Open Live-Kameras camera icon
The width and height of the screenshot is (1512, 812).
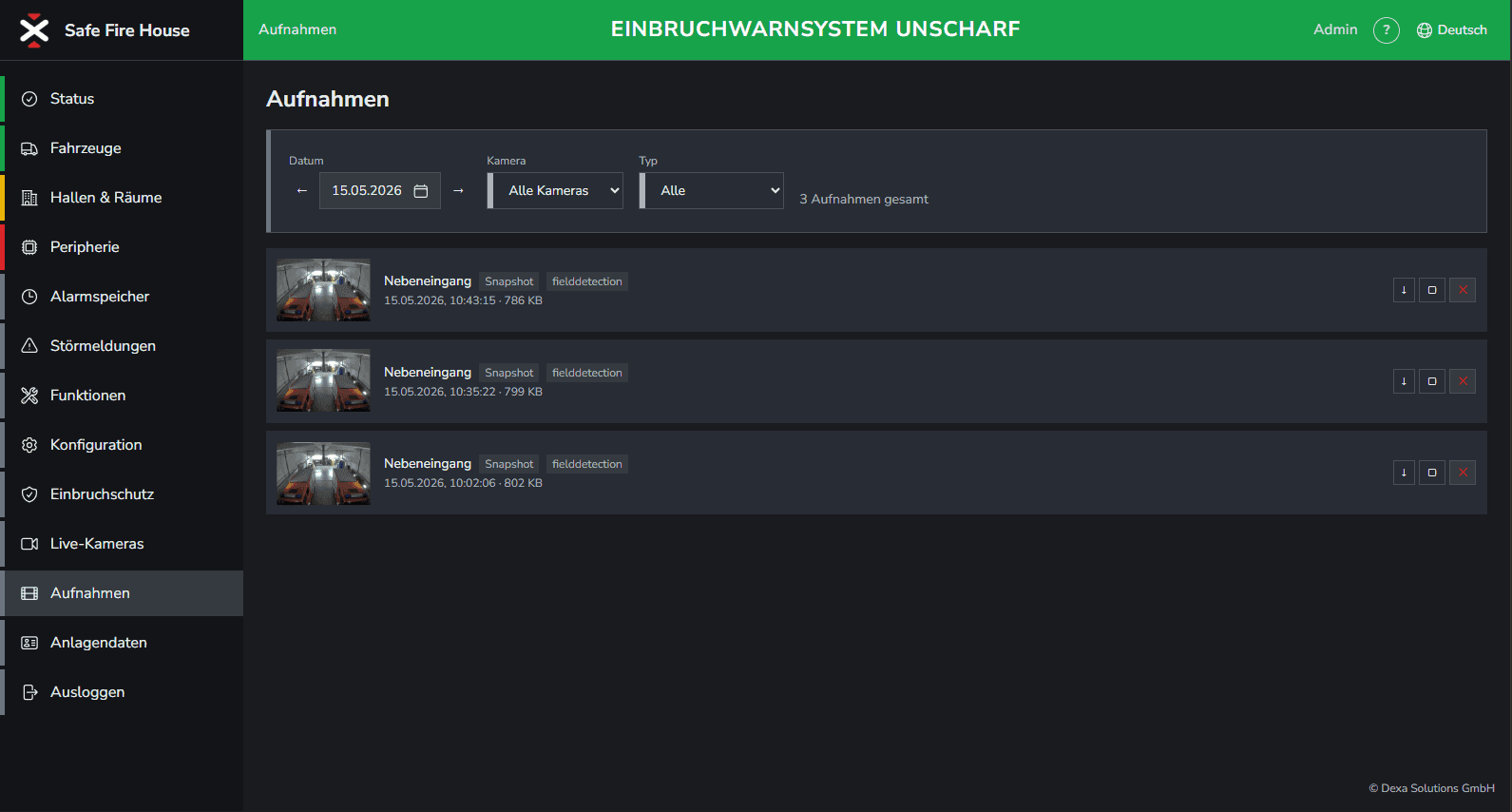(x=29, y=544)
